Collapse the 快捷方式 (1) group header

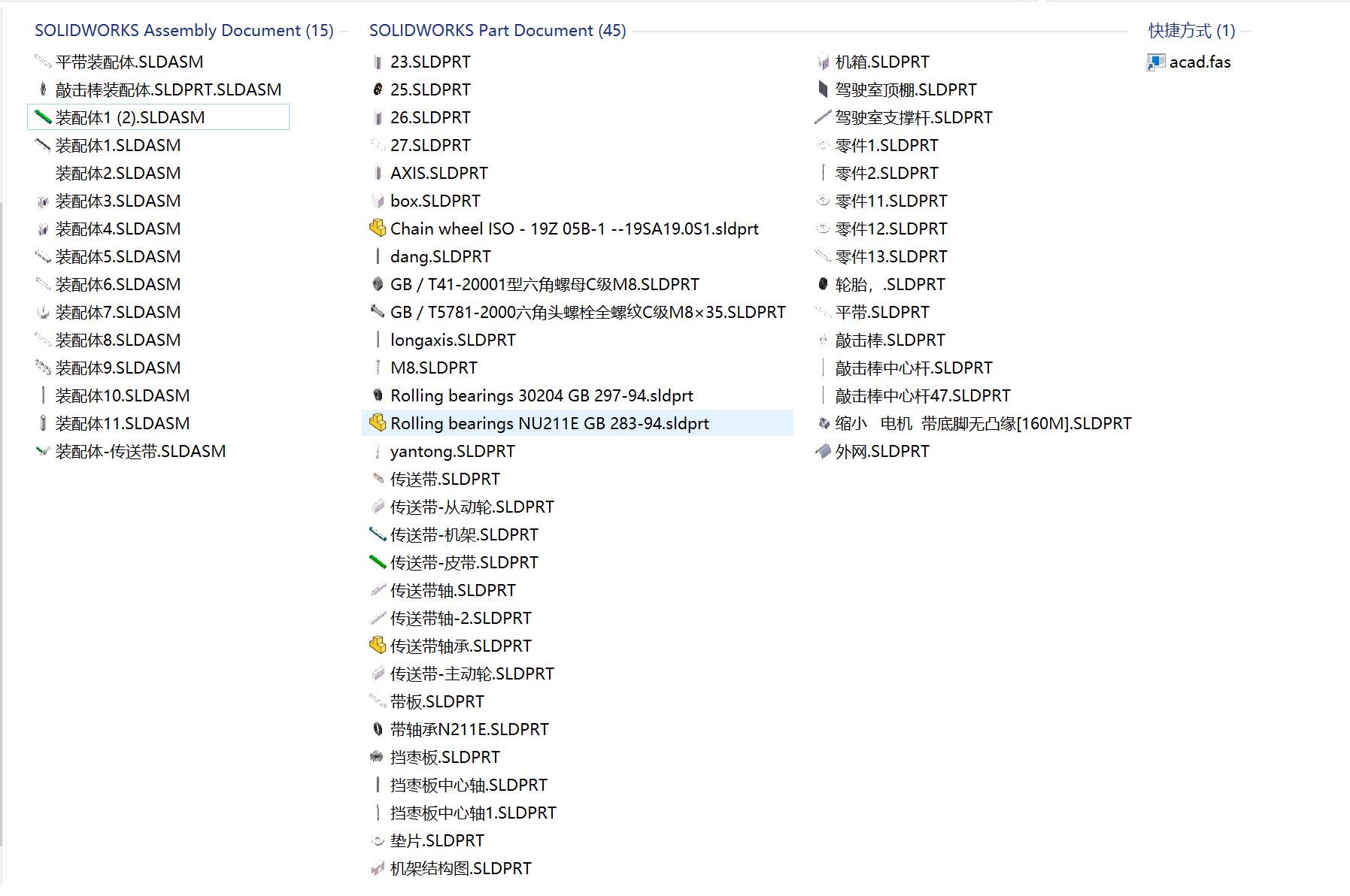point(1192,30)
